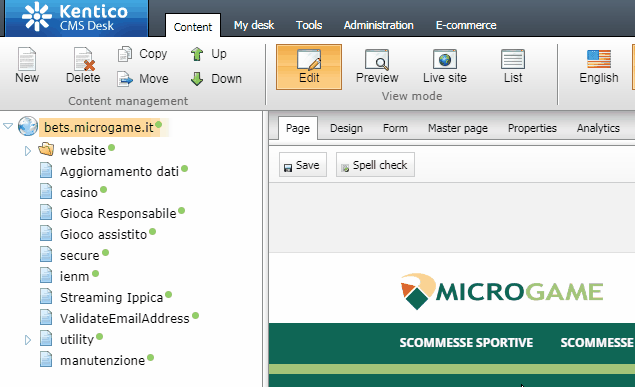Switch to the Properties tab
635x387 pixels.
[x=532, y=128]
